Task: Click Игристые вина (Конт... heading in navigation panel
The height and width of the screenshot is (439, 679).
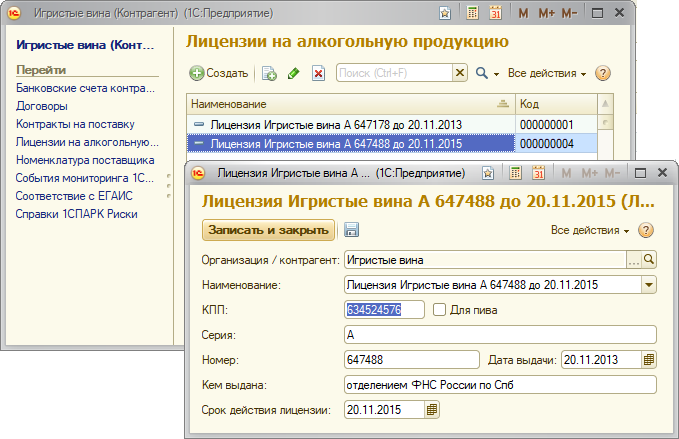Action: [85, 45]
